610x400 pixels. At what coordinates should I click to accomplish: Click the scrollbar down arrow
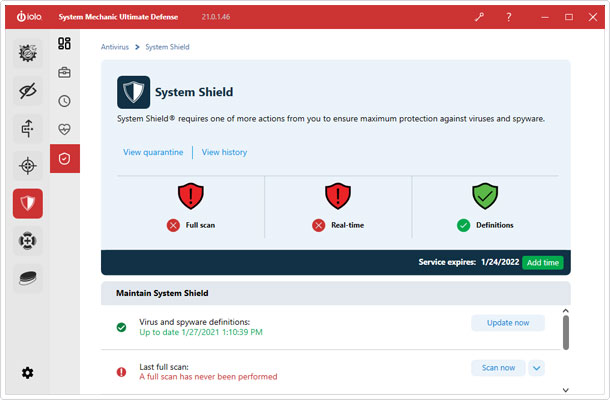tap(566, 390)
